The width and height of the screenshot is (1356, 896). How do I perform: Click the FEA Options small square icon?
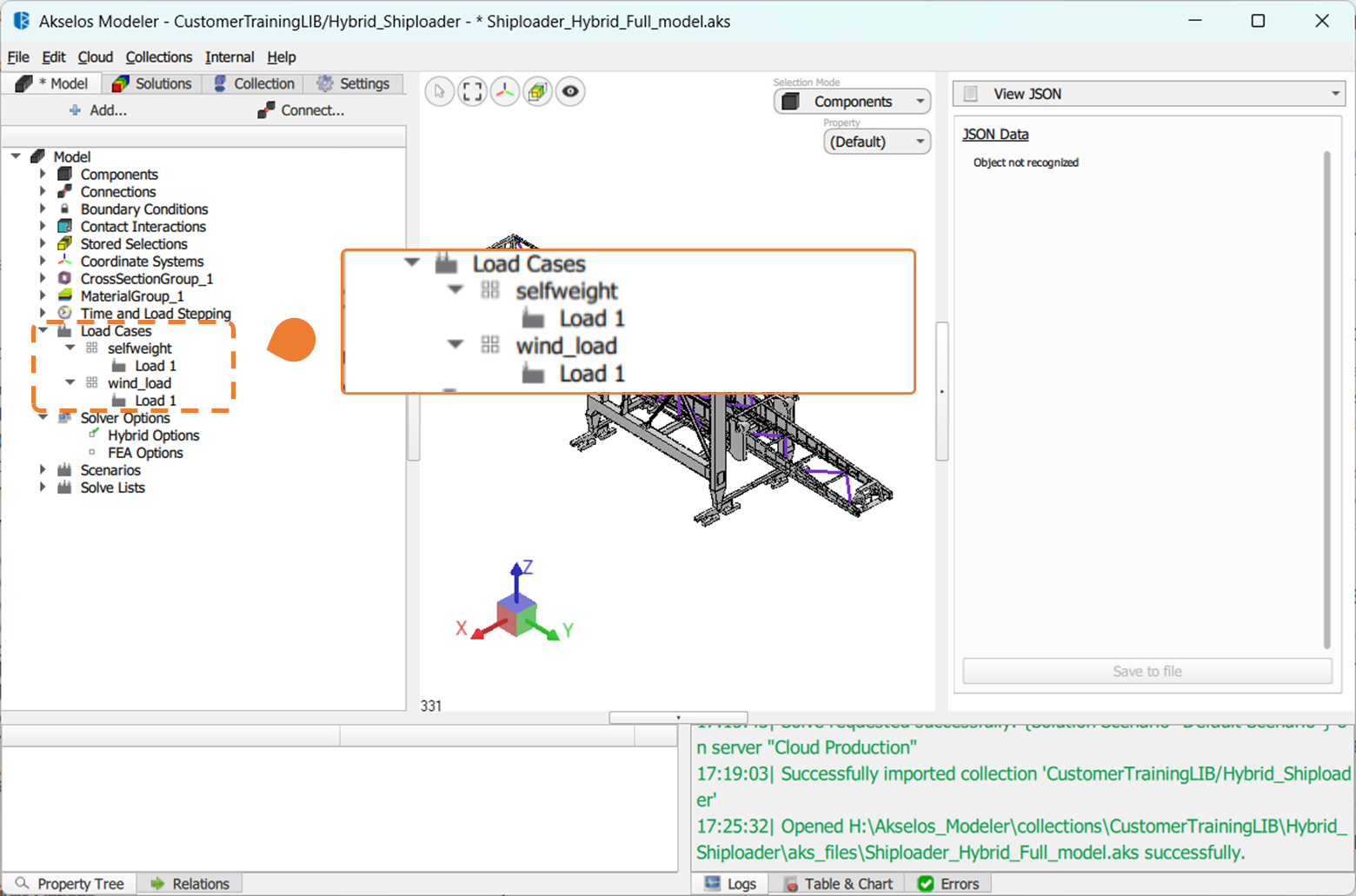[x=92, y=452]
